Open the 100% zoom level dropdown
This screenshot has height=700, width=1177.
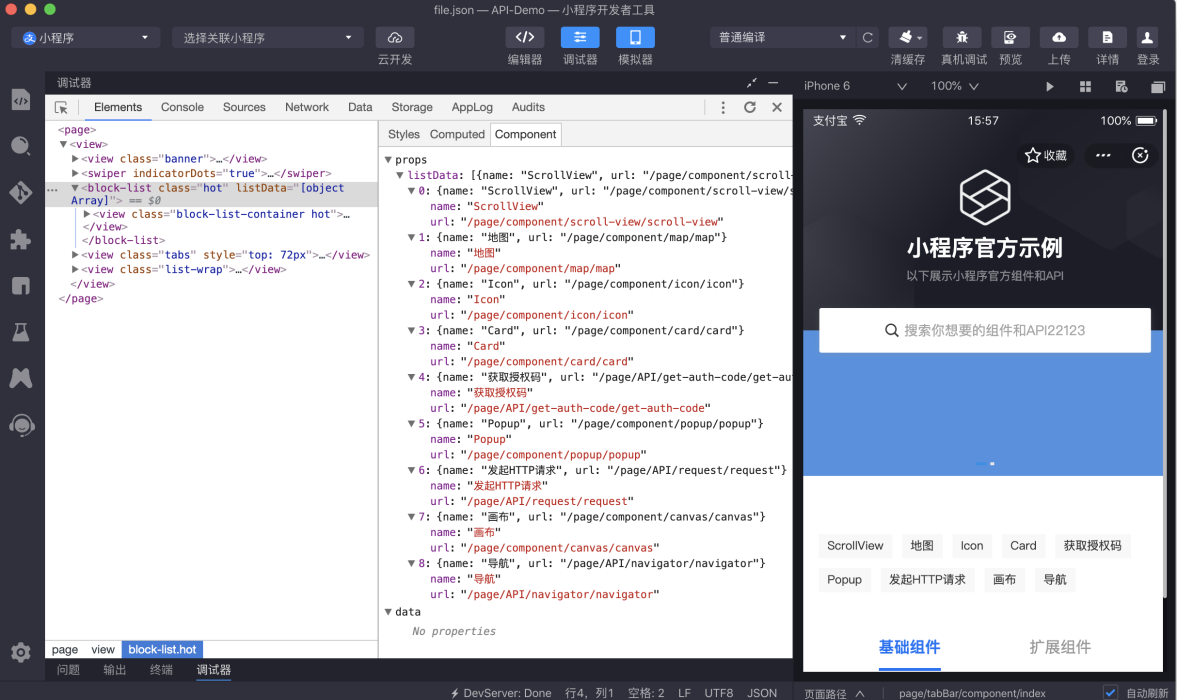[x=955, y=86]
